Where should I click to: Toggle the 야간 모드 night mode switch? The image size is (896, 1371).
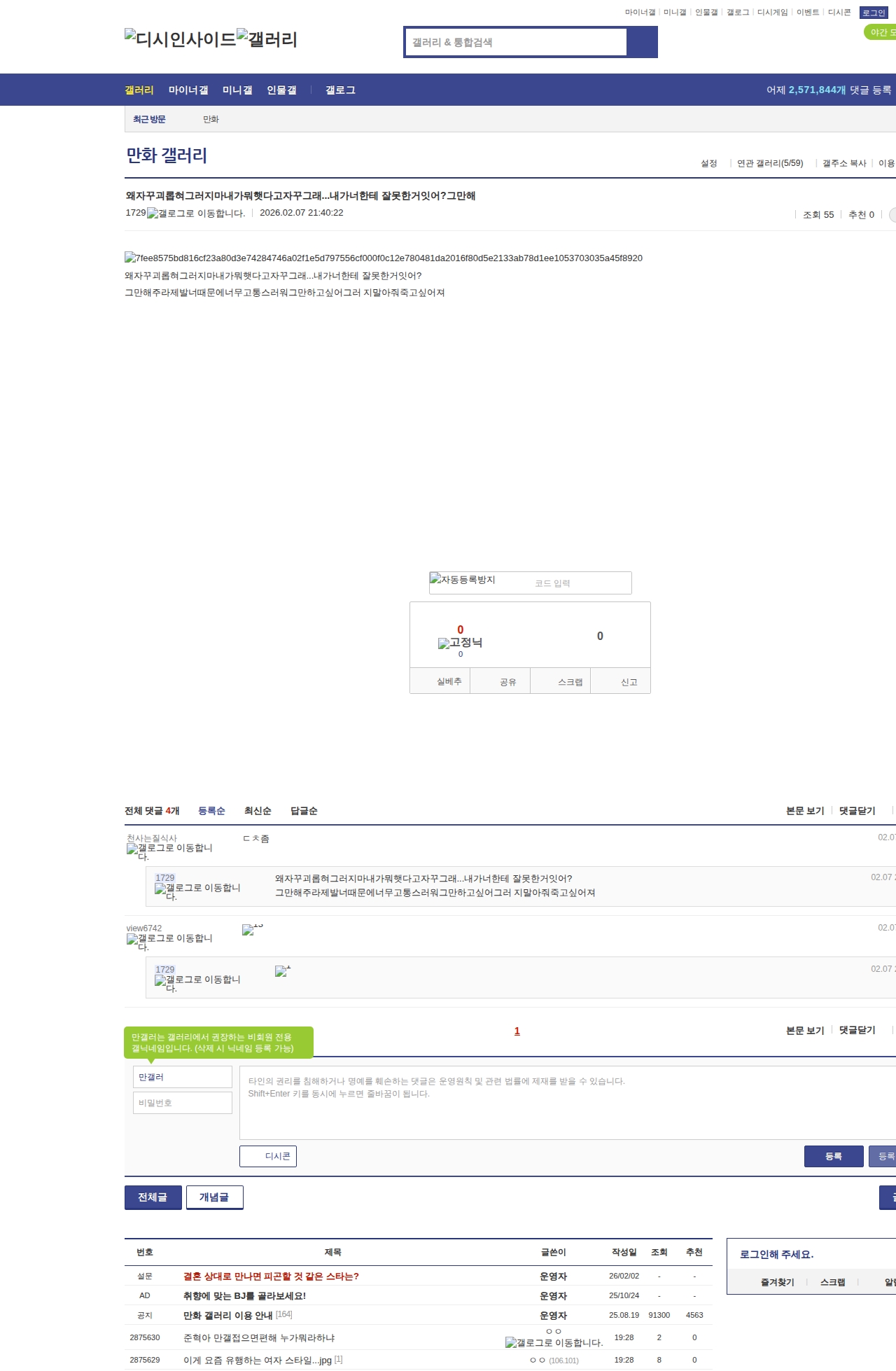(x=881, y=32)
